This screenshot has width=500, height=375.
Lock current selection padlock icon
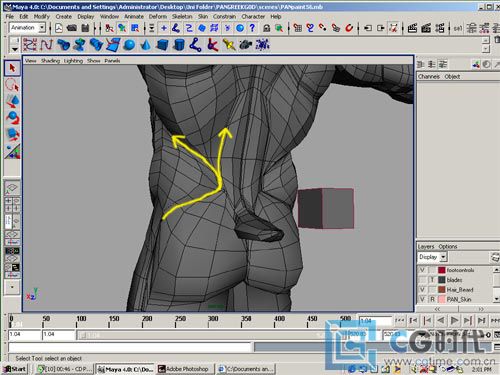266,28
